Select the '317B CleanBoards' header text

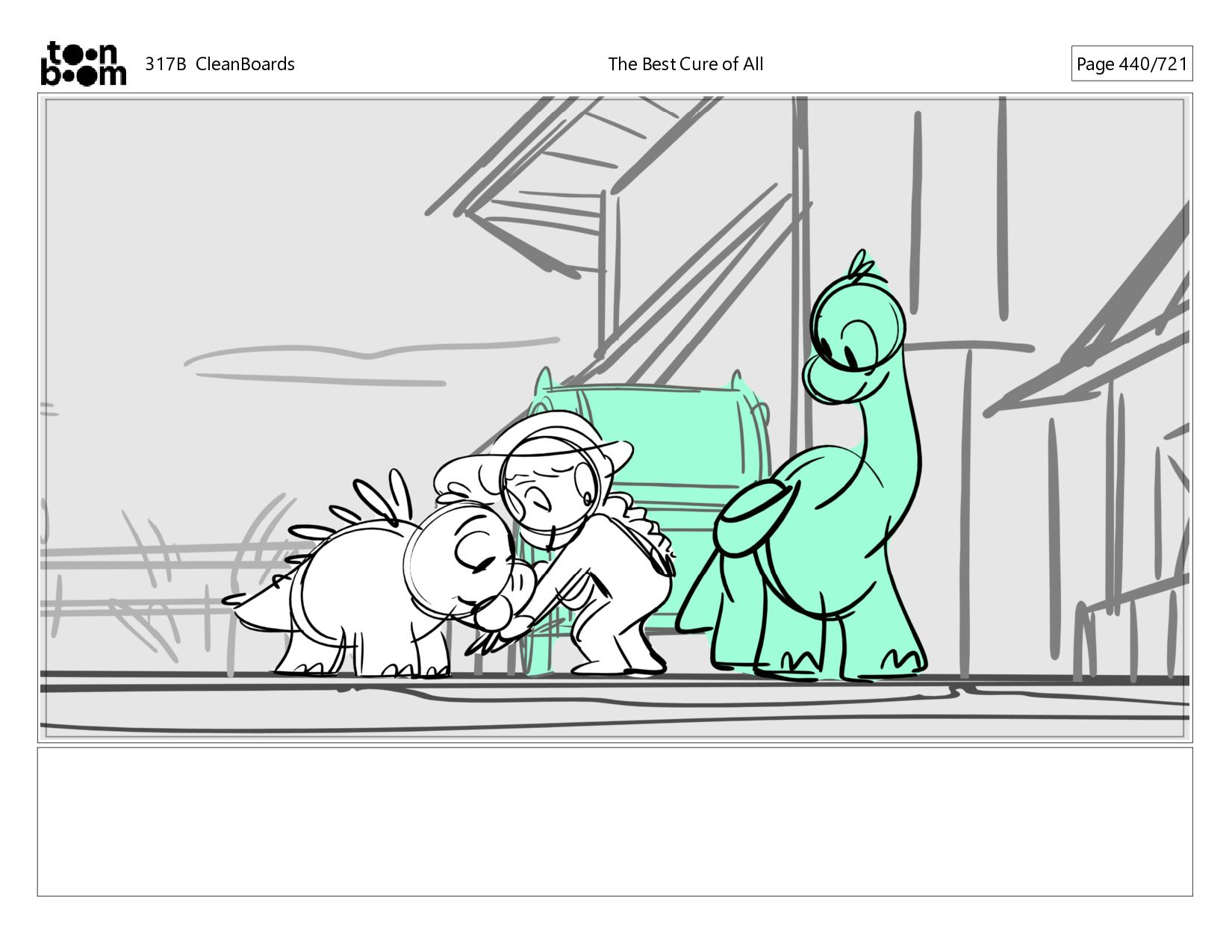[220, 64]
